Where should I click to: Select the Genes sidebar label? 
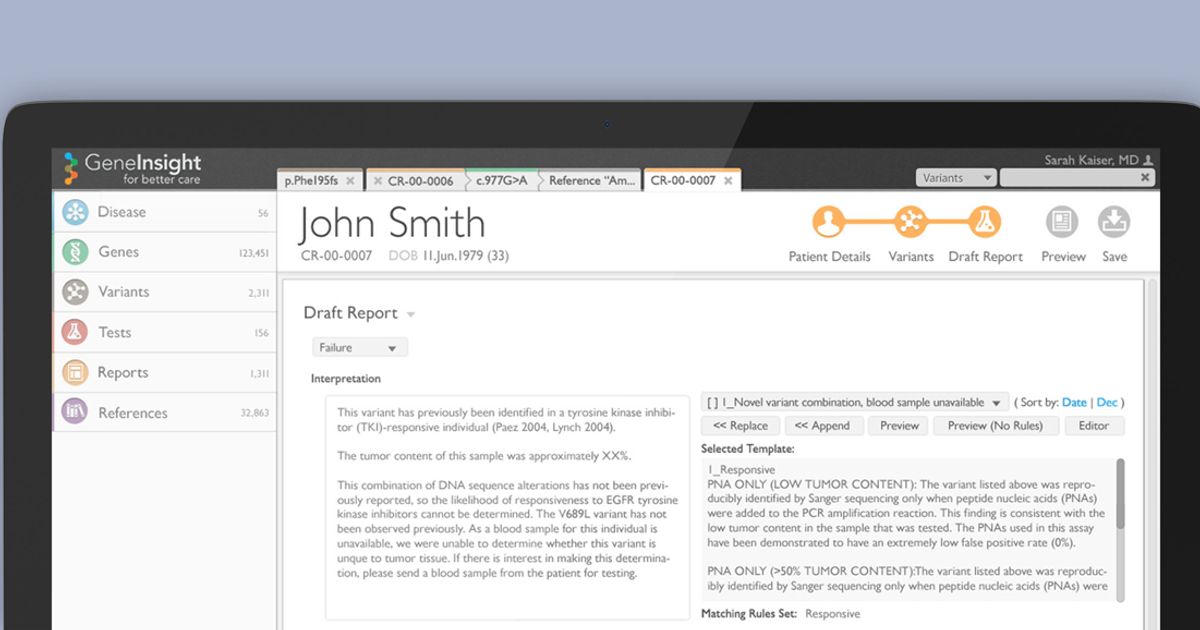118,252
